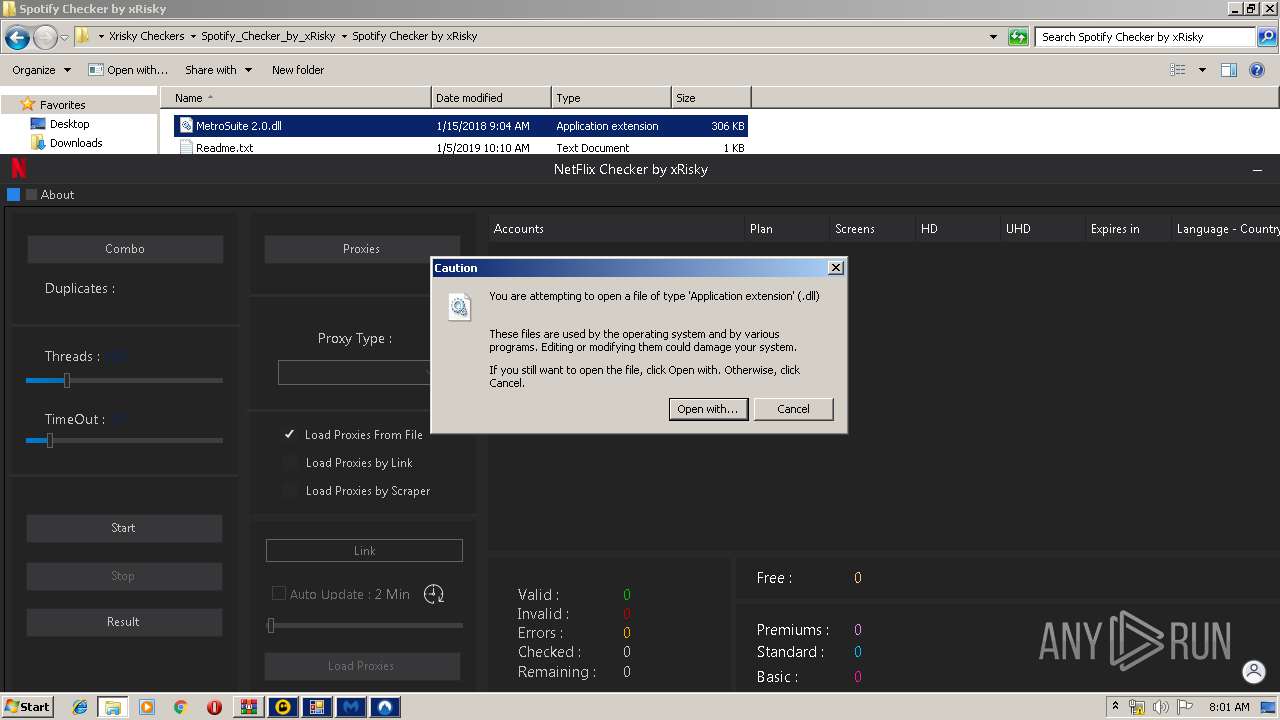Click the Readme.txt file icon
Viewport: 1280px width, 720px height.
(x=186, y=148)
